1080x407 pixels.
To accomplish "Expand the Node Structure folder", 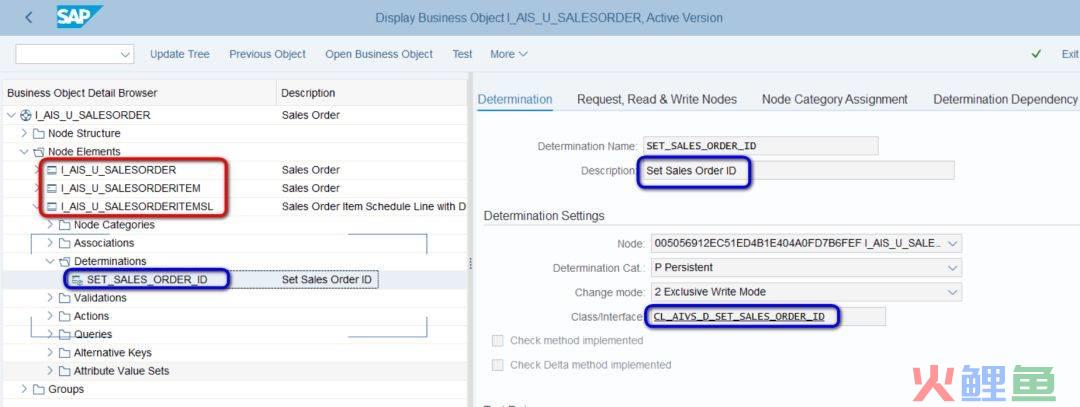I will click(25, 133).
